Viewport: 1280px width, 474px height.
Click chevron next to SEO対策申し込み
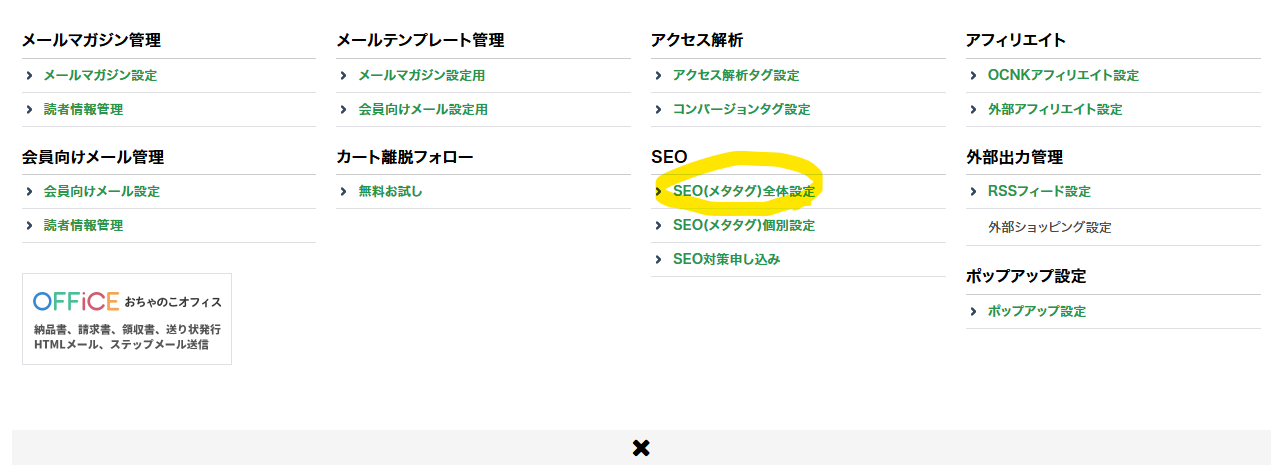659,259
